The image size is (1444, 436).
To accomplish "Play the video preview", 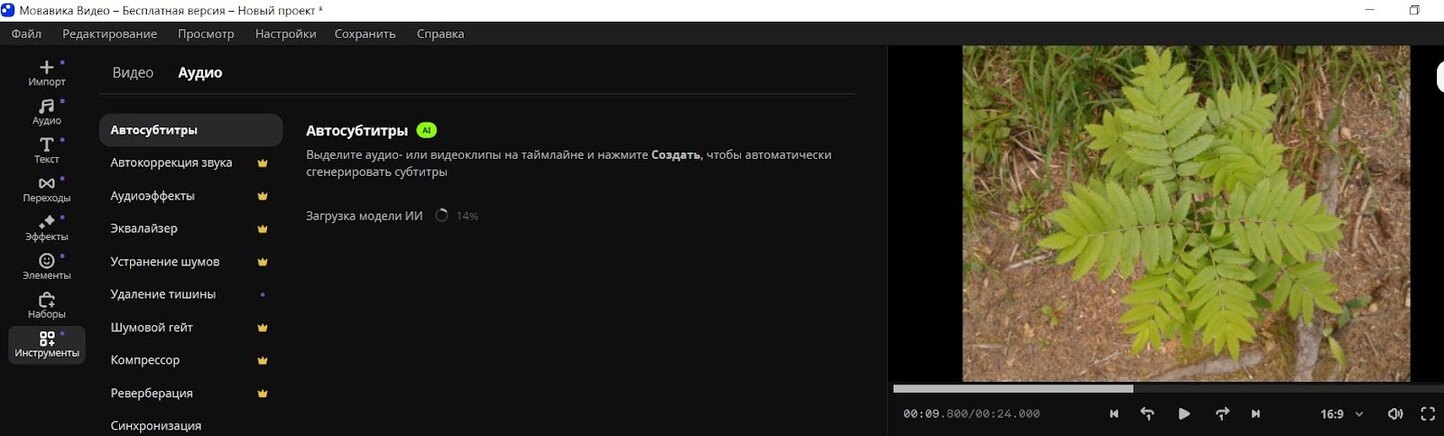I will point(1184,414).
